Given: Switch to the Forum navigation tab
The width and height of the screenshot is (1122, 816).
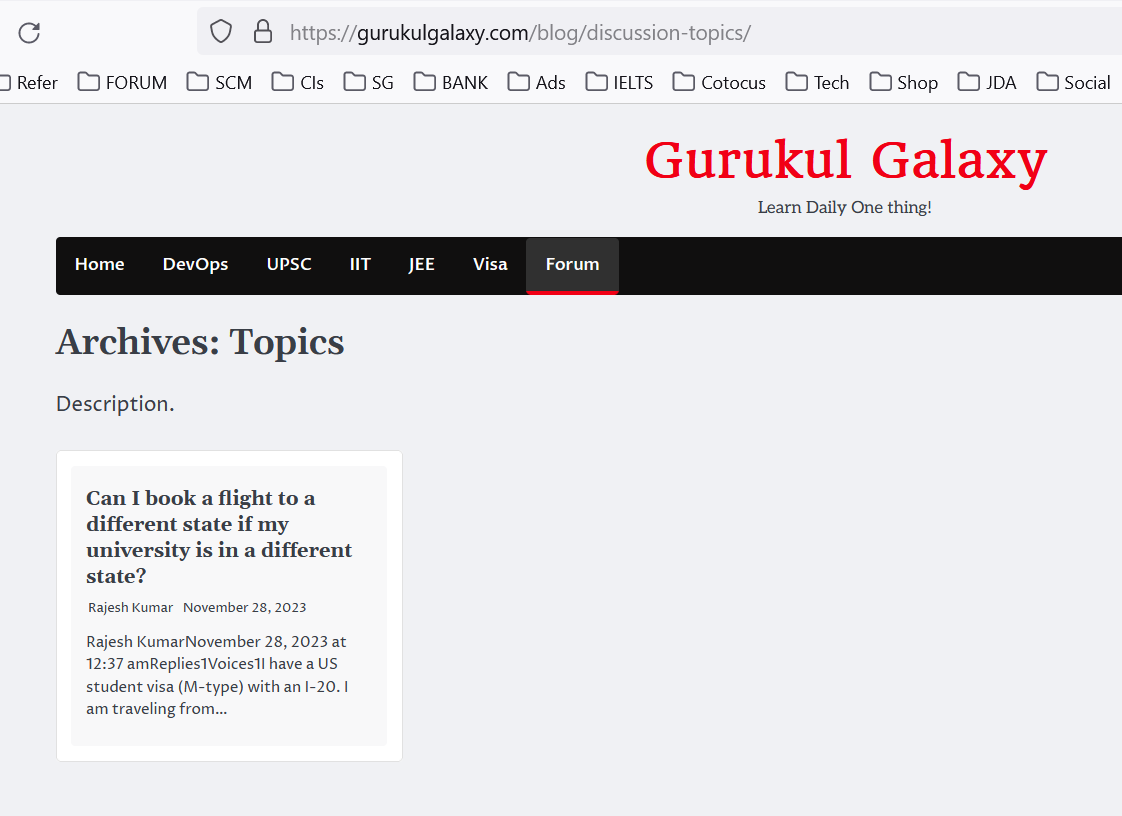Looking at the screenshot, I should (x=572, y=264).
